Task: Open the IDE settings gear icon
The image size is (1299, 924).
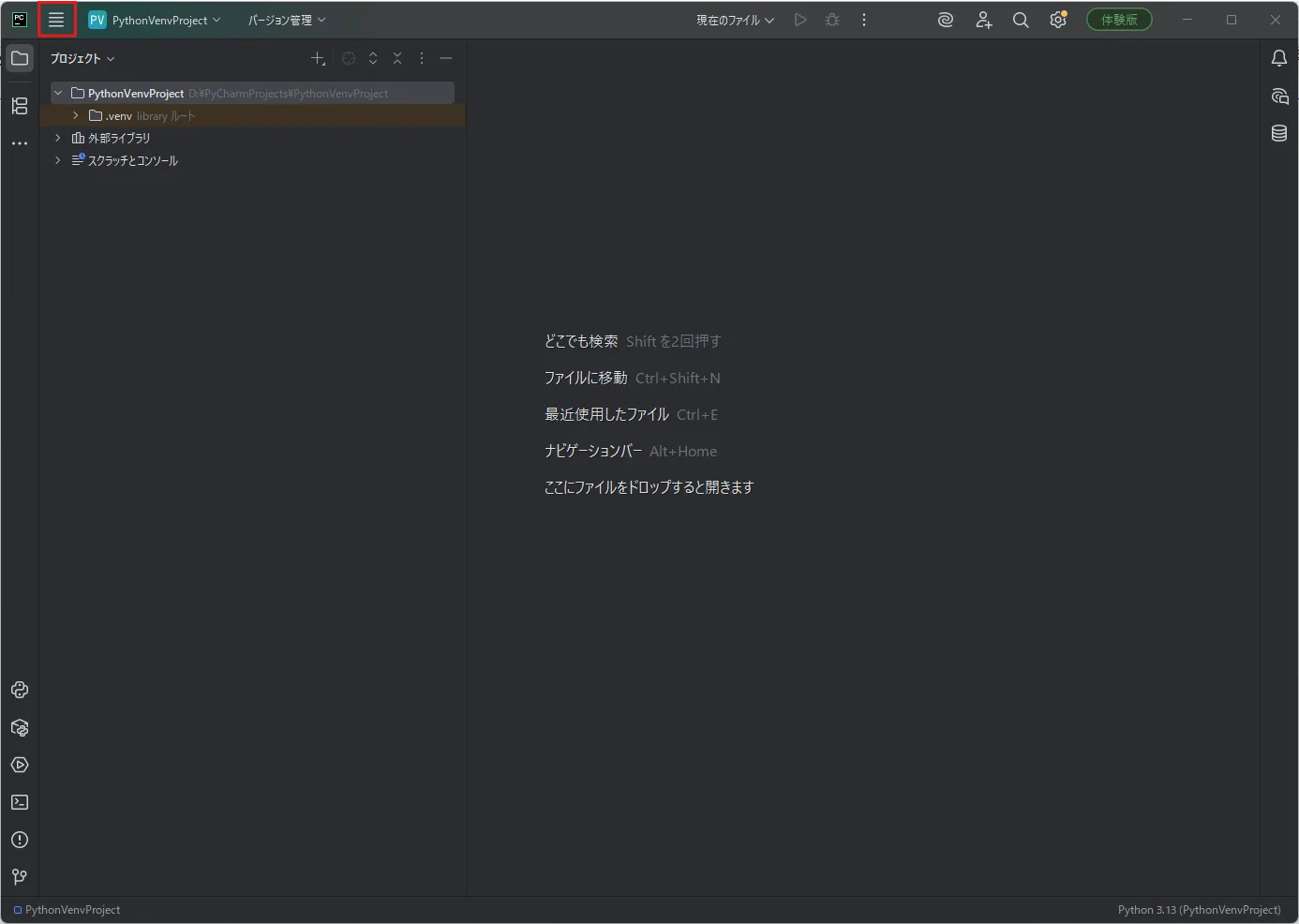Action: (1058, 20)
